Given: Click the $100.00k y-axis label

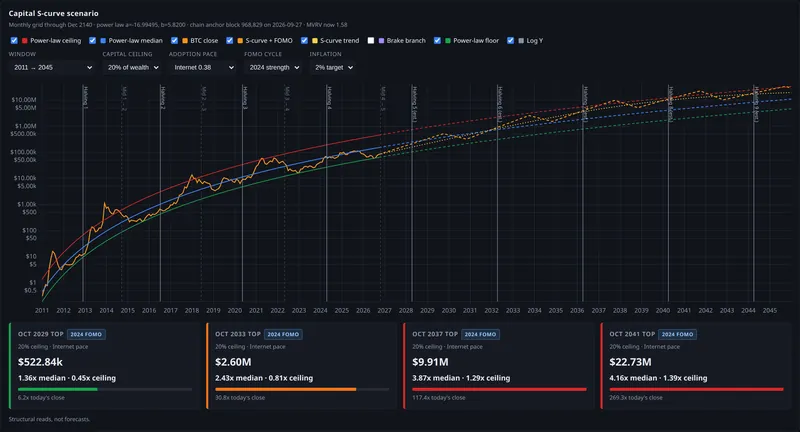Looking at the screenshot, I should coord(23,152).
